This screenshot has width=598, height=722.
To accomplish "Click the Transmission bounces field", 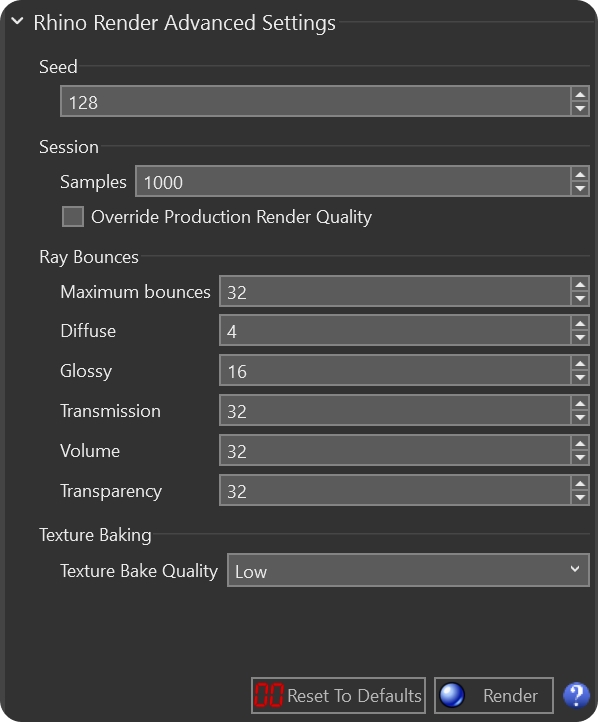I will [x=395, y=411].
